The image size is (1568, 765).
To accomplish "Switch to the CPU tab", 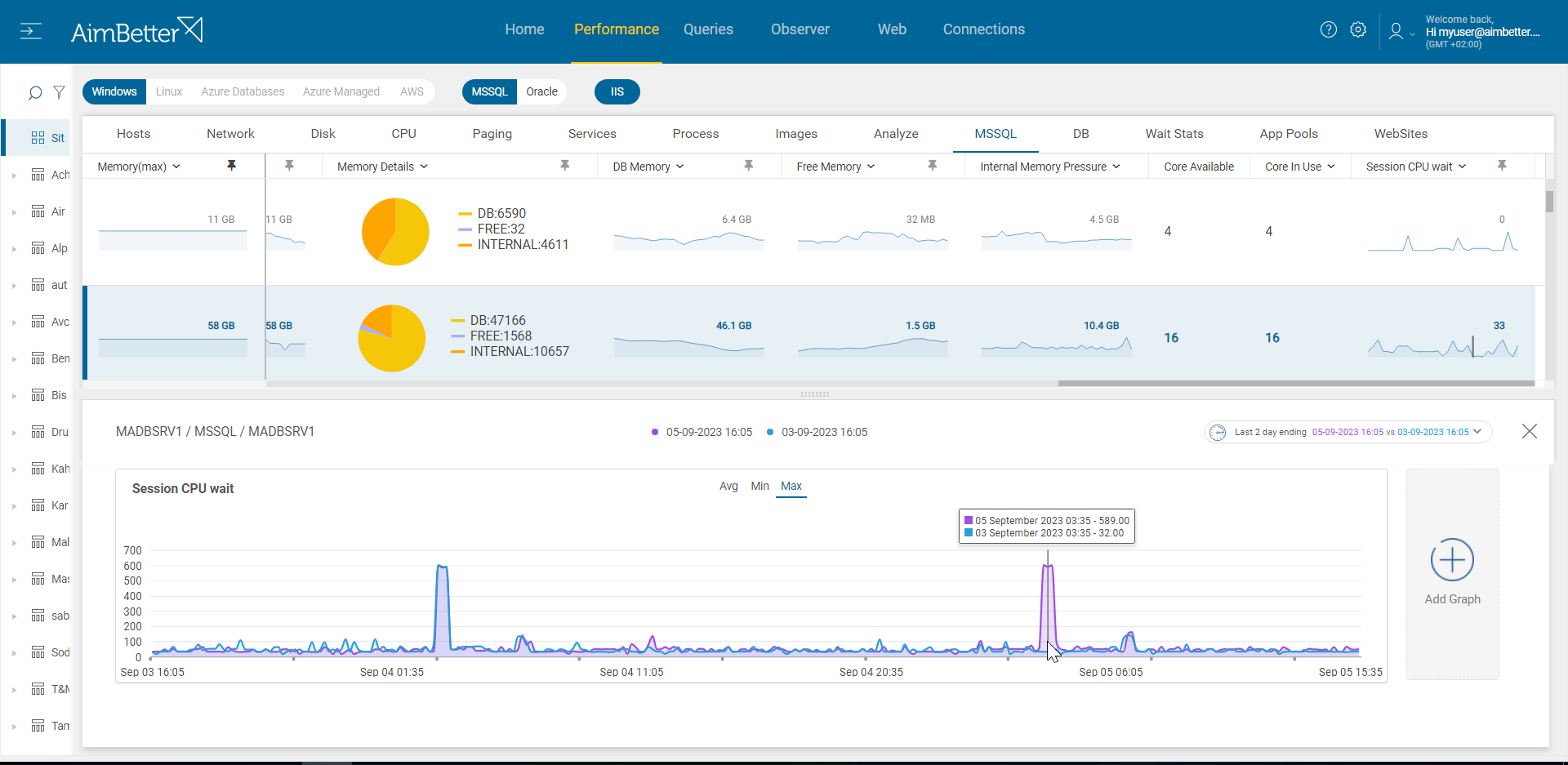I will [x=403, y=134].
